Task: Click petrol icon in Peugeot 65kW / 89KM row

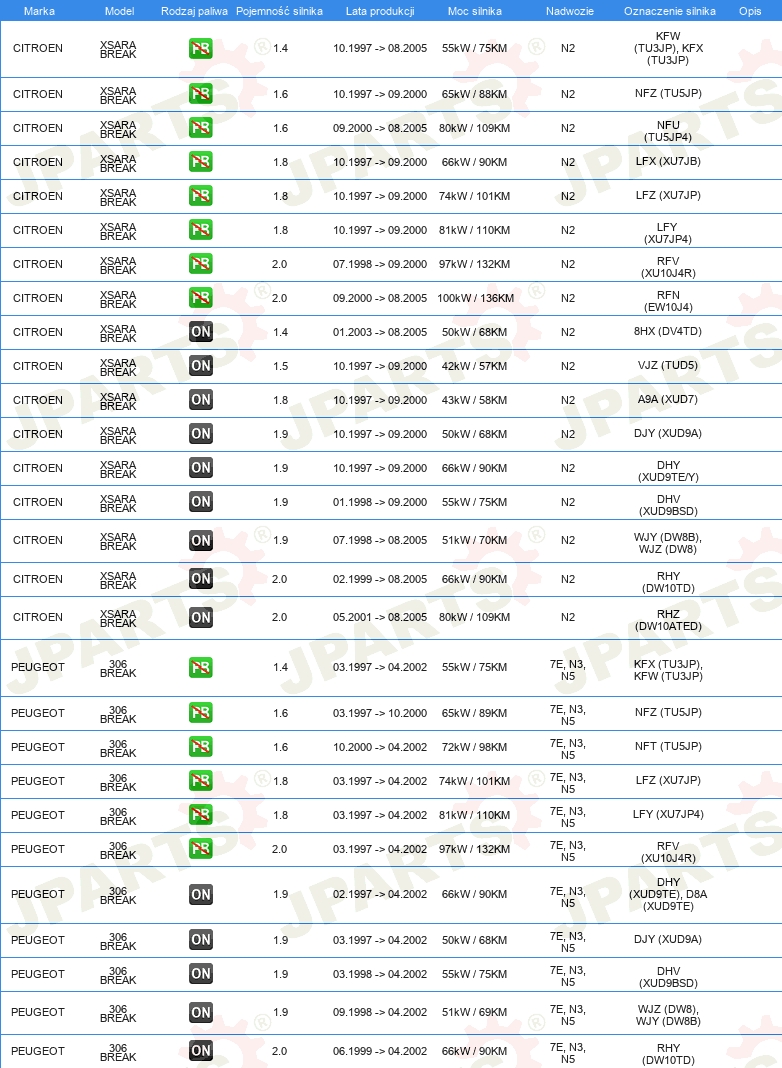Action: [x=200, y=714]
